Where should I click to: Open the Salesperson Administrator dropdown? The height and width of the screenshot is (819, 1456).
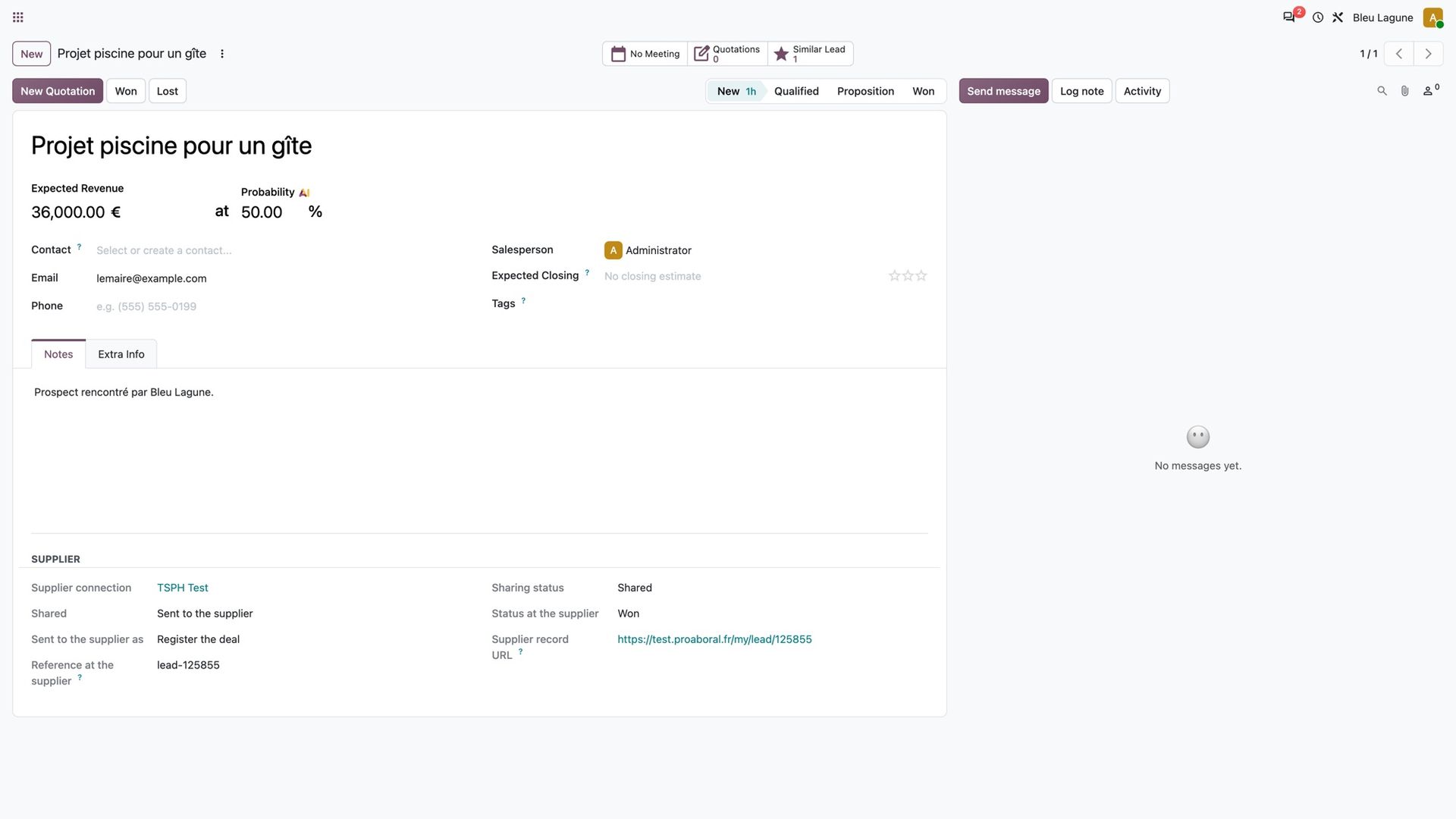click(x=765, y=250)
